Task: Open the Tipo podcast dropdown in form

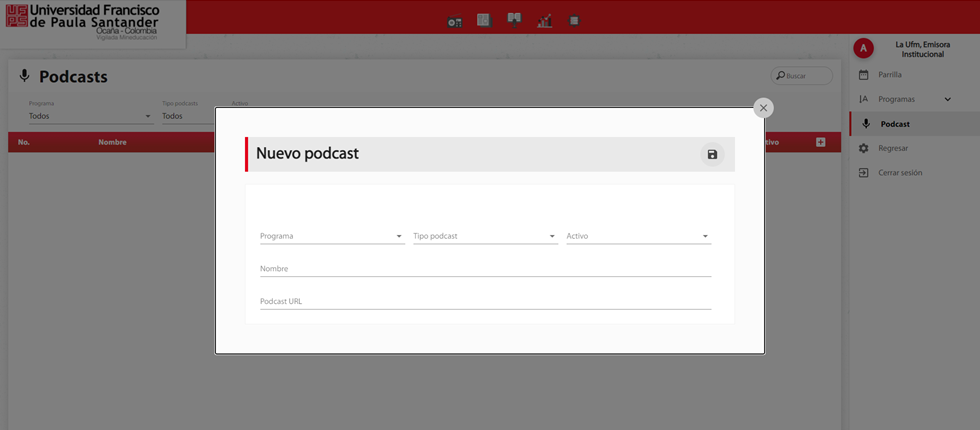Action: point(485,236)
